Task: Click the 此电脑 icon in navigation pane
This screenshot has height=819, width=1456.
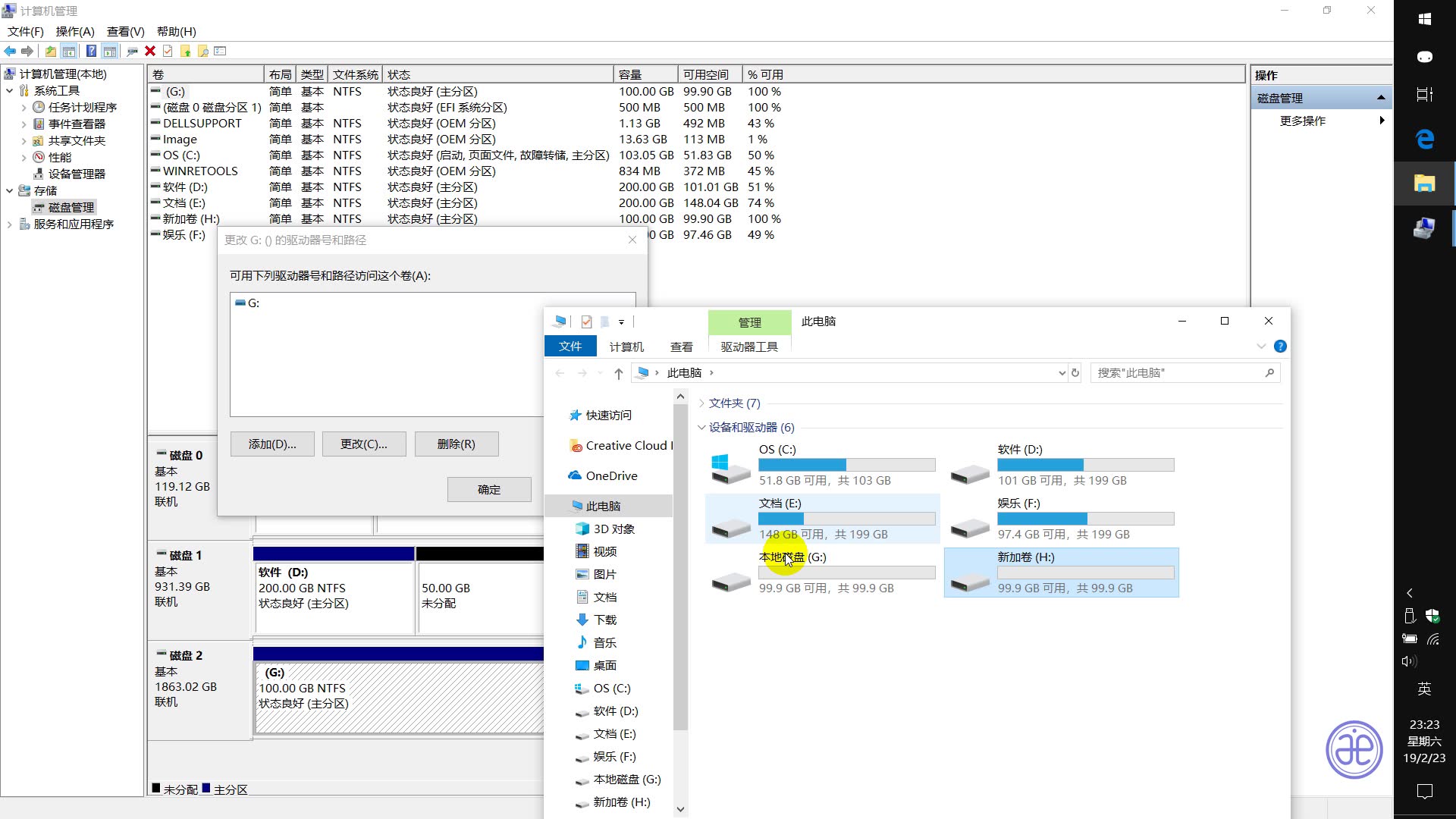Action: click(601, 505)
